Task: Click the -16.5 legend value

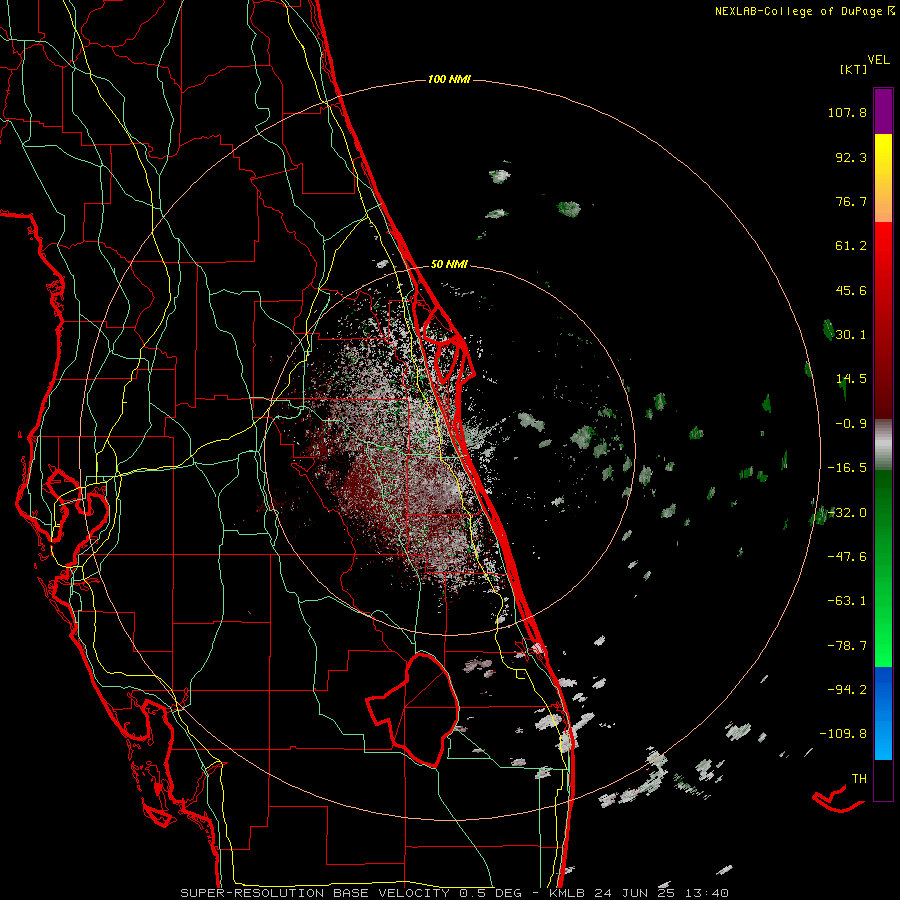Action: coord(847,468)
